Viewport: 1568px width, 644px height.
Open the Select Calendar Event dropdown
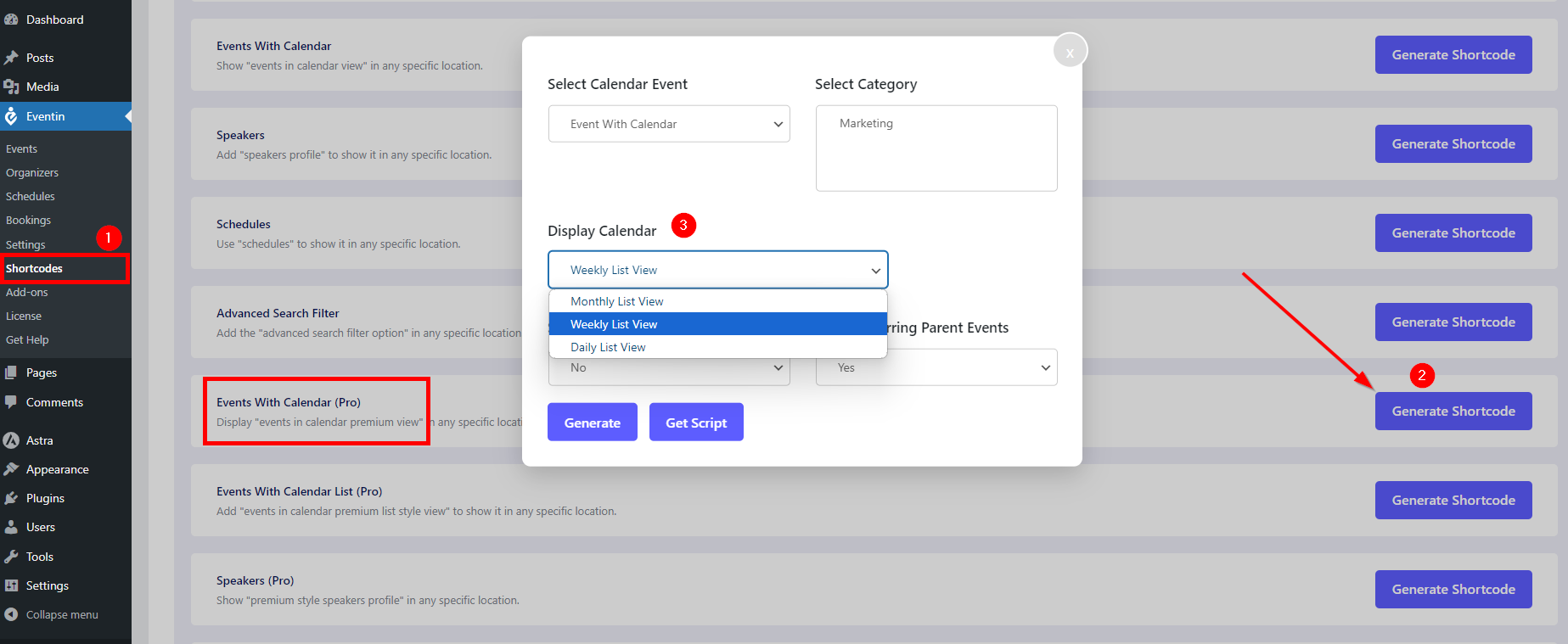[669, 124]
